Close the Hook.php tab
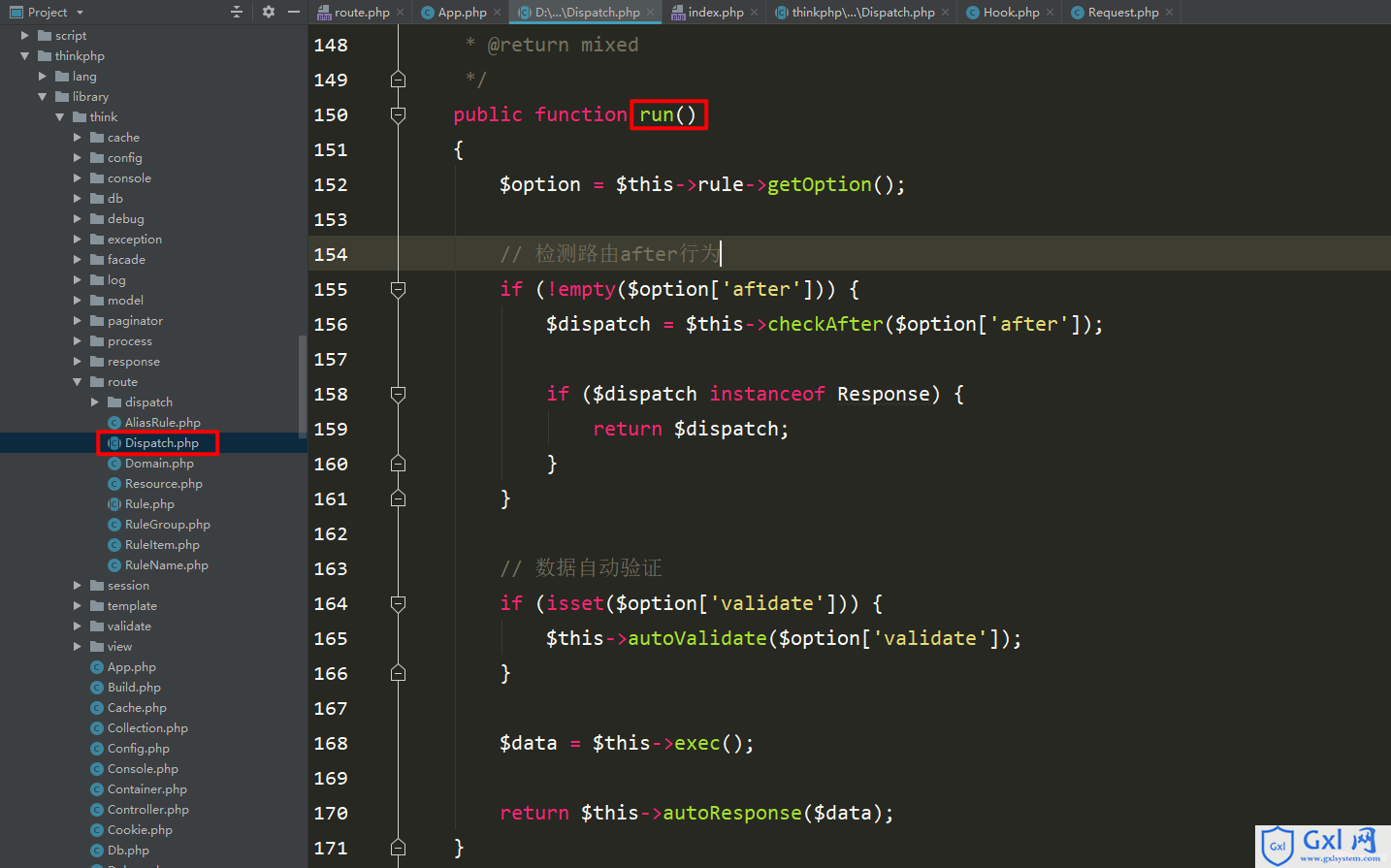1391x868 pixels. point(1051,13)
